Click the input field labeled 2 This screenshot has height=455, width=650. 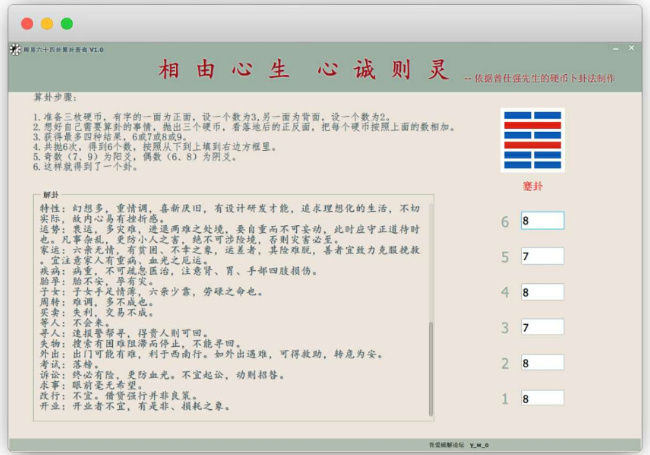point(542,363)
